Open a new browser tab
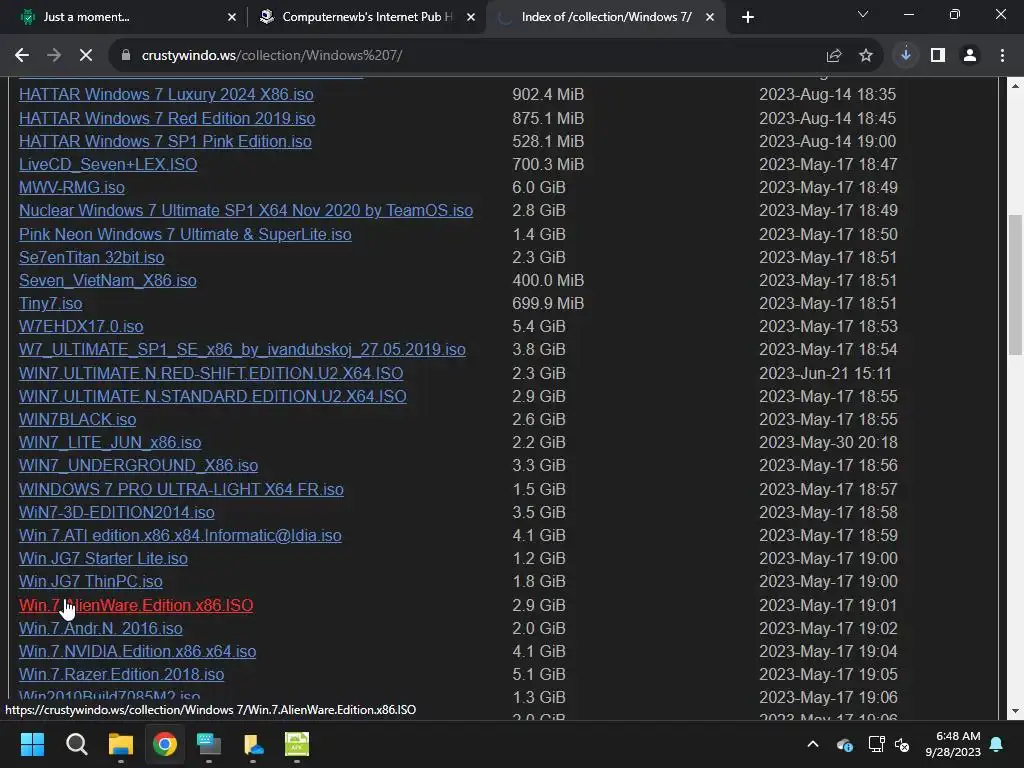 748,18
